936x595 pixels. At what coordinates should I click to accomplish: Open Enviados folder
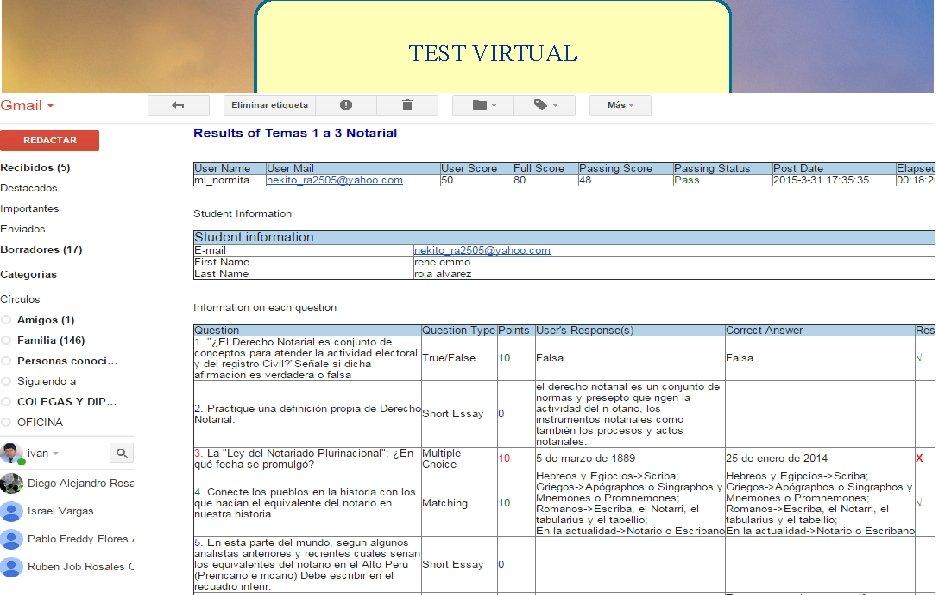point(23,229)
